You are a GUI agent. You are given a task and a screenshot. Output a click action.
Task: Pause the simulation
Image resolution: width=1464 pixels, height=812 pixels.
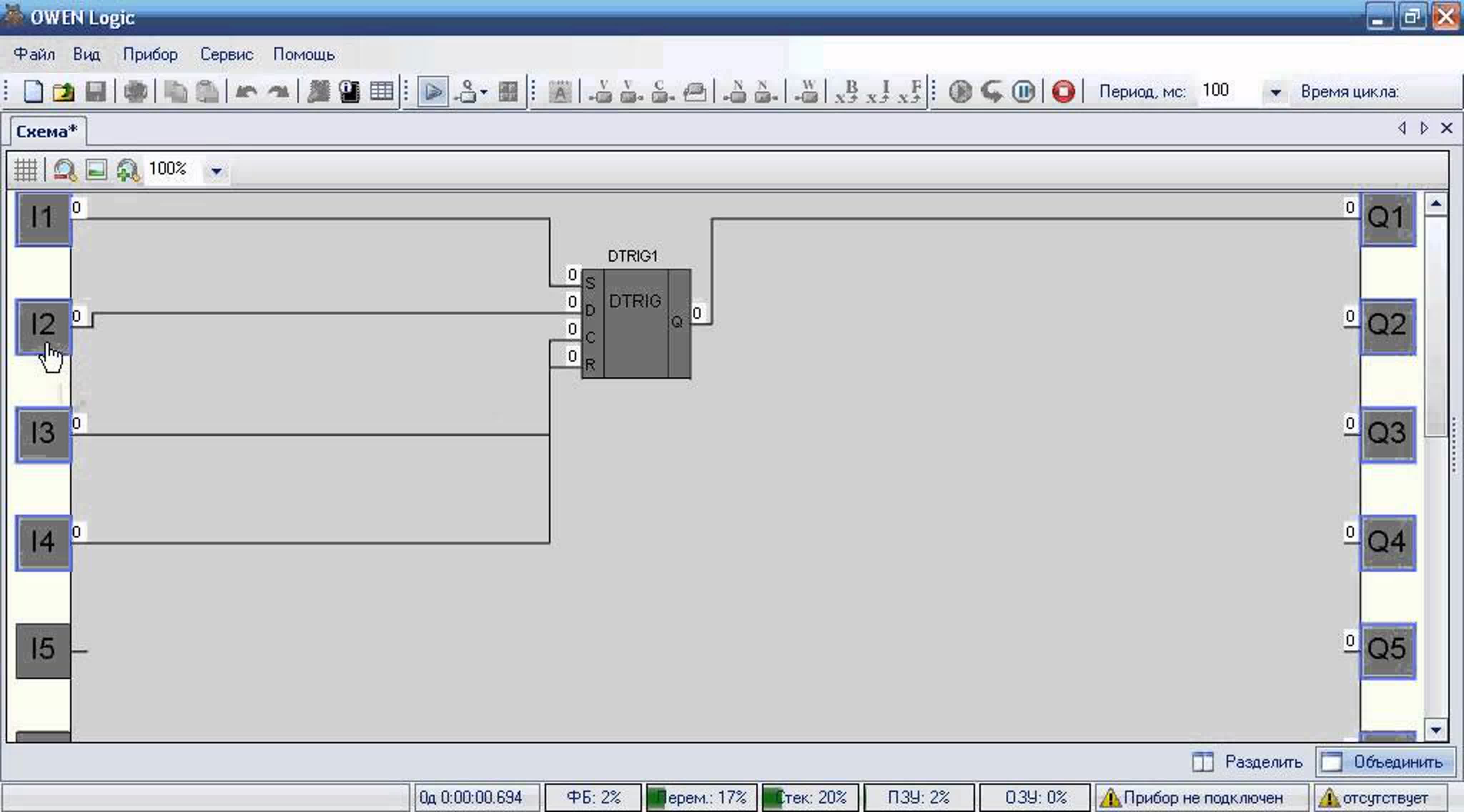(1023, 91)
